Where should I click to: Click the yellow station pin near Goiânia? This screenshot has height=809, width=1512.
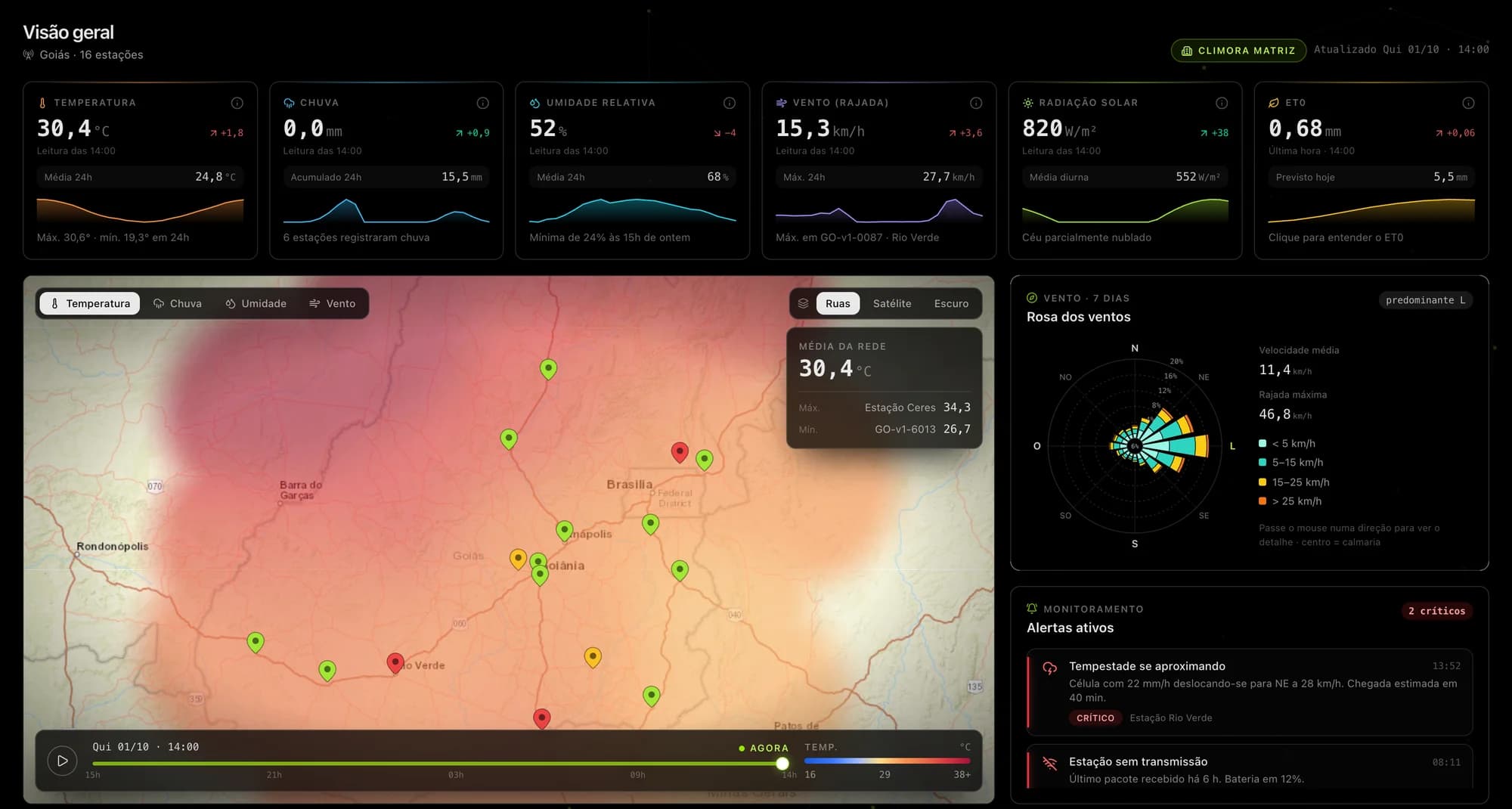coord(518,559)
